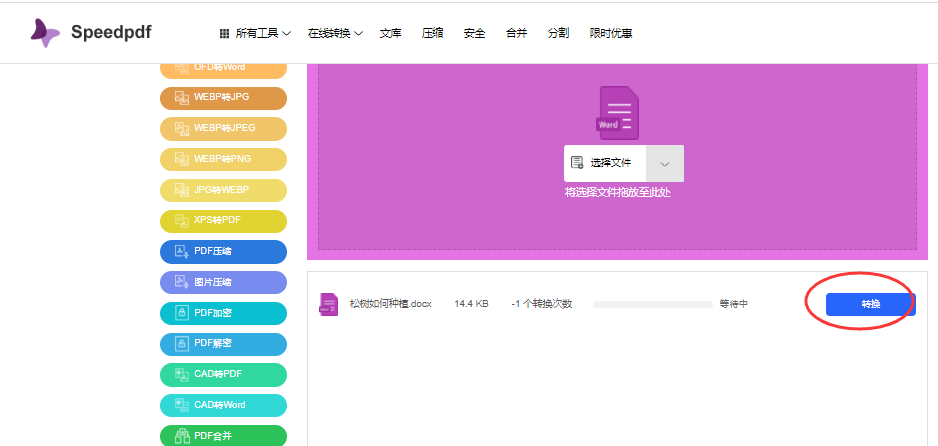Image resolution: width=938 pixels, height=446 pixels.
Task: Click the compress icon on PDF压缩
Action: click(182, 251)
